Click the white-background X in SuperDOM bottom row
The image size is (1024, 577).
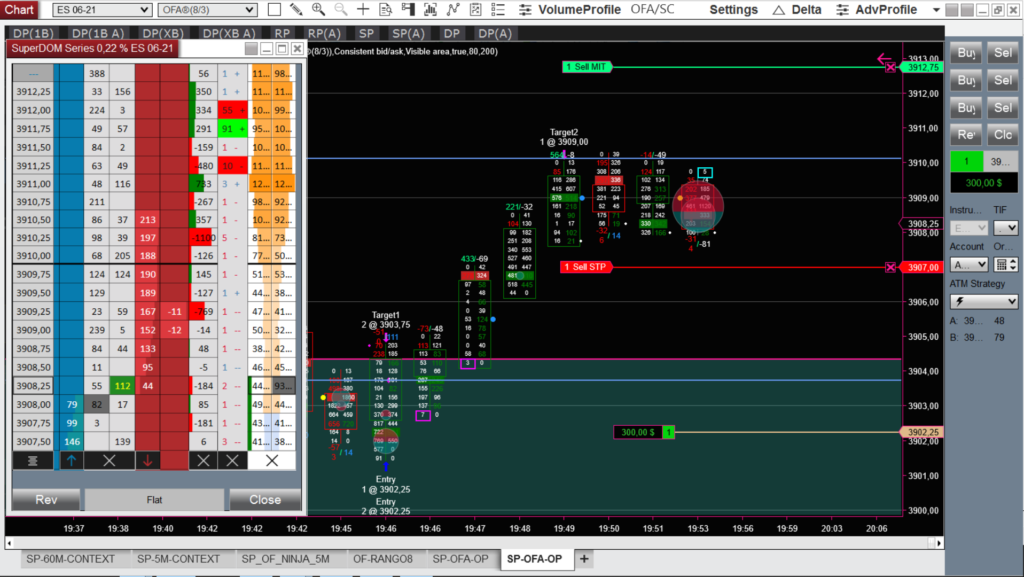(272, 461)
